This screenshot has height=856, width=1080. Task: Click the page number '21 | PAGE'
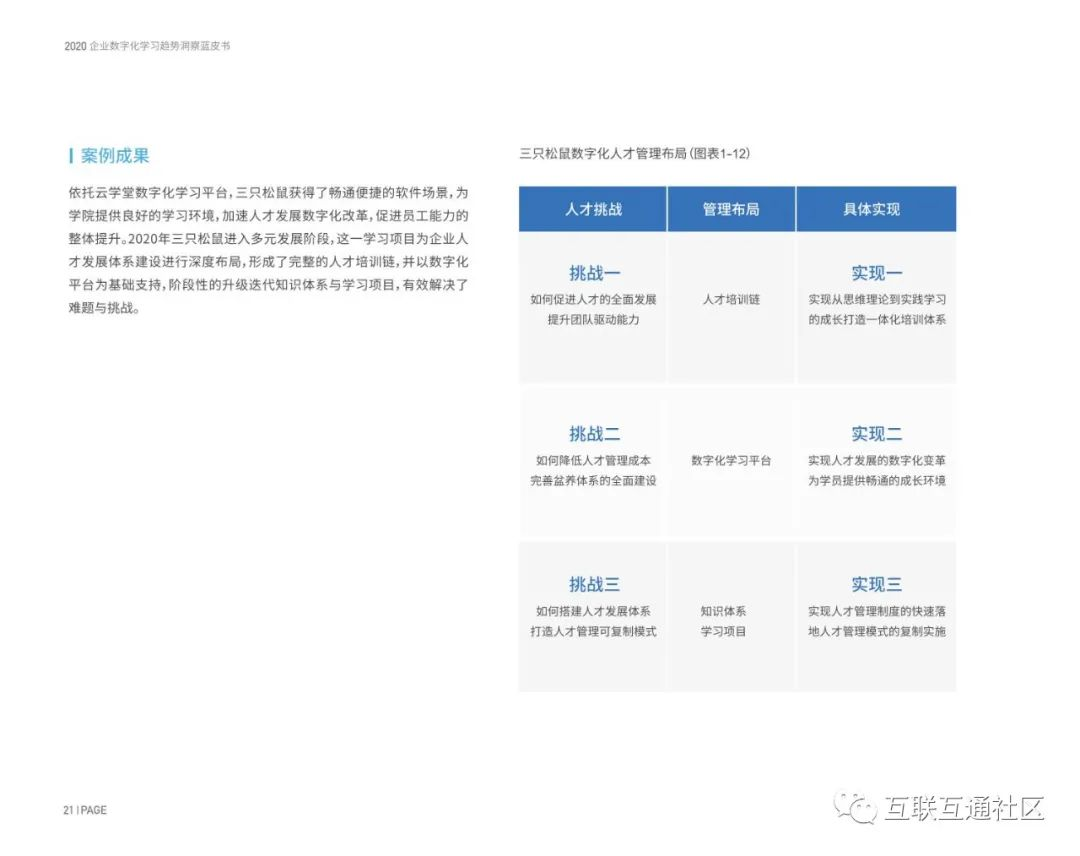pyautogui.click(x=85, y=811)
